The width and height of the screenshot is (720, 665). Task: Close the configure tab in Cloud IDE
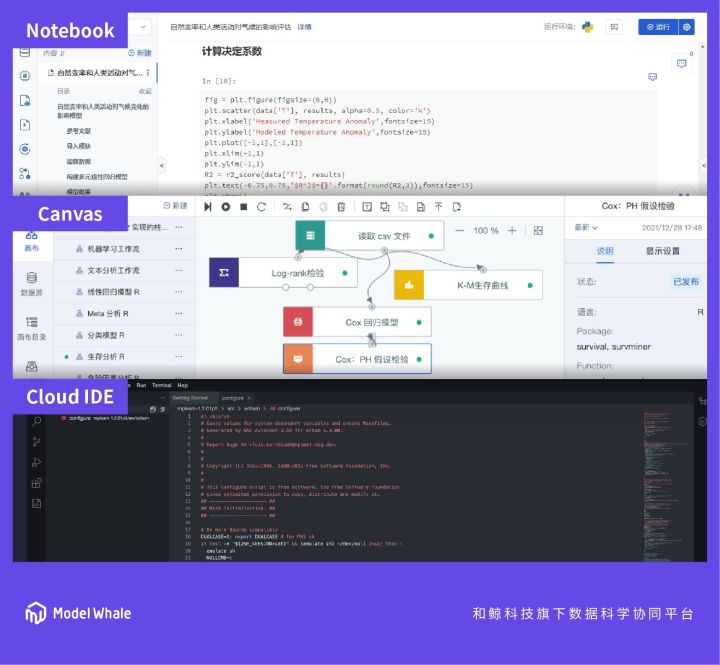pyautogui.click(x=249, y=398)
